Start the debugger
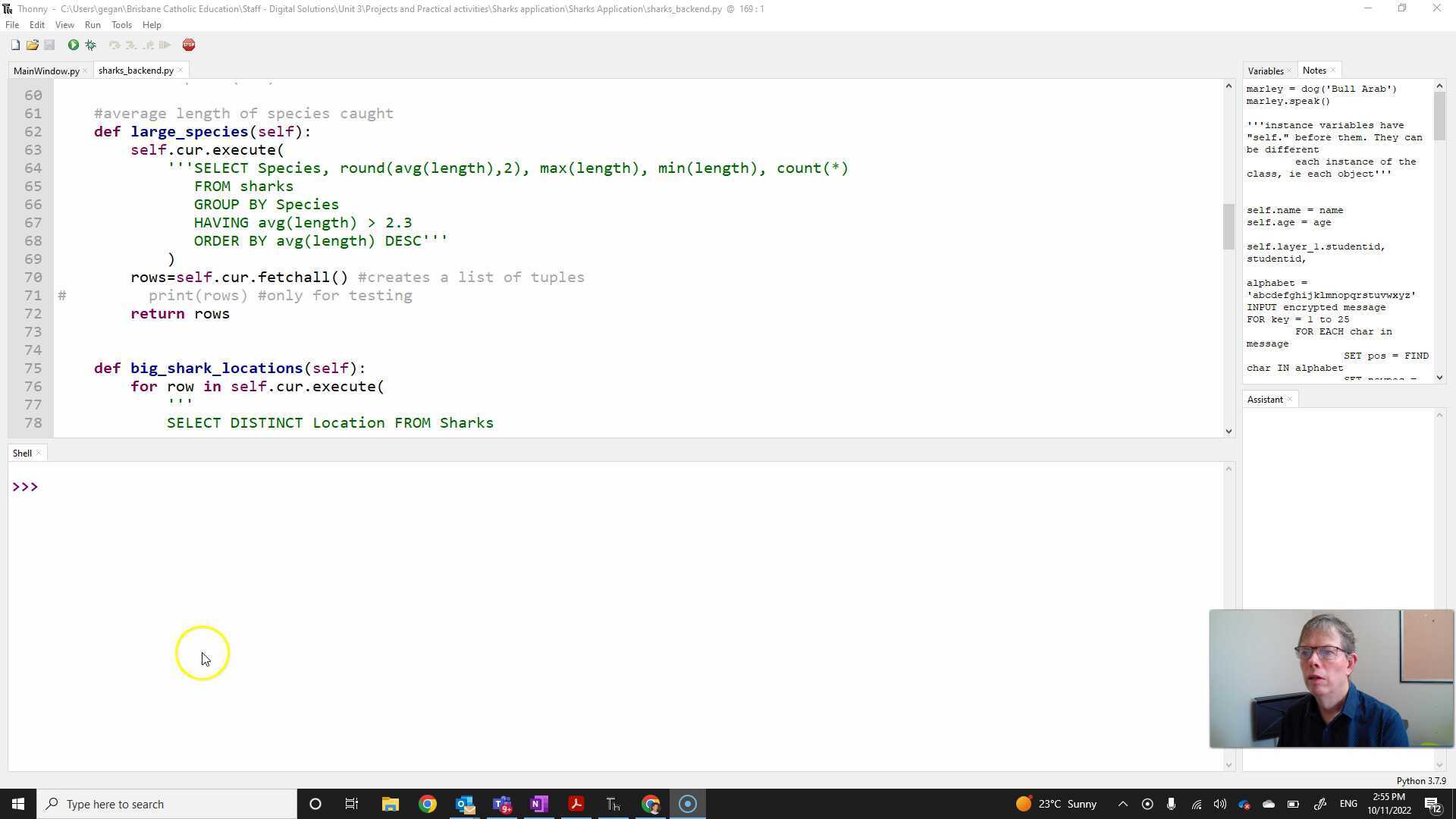This screenshot has height=819, width=1456. coord(90,45)
